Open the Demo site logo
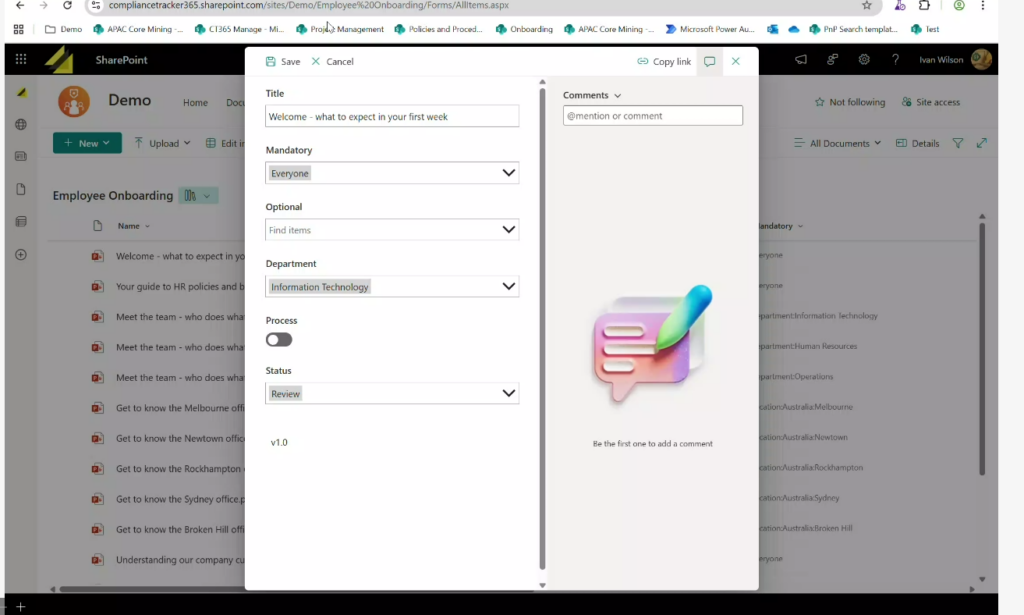Viewport: 1024px width, 615px height. 74,101
